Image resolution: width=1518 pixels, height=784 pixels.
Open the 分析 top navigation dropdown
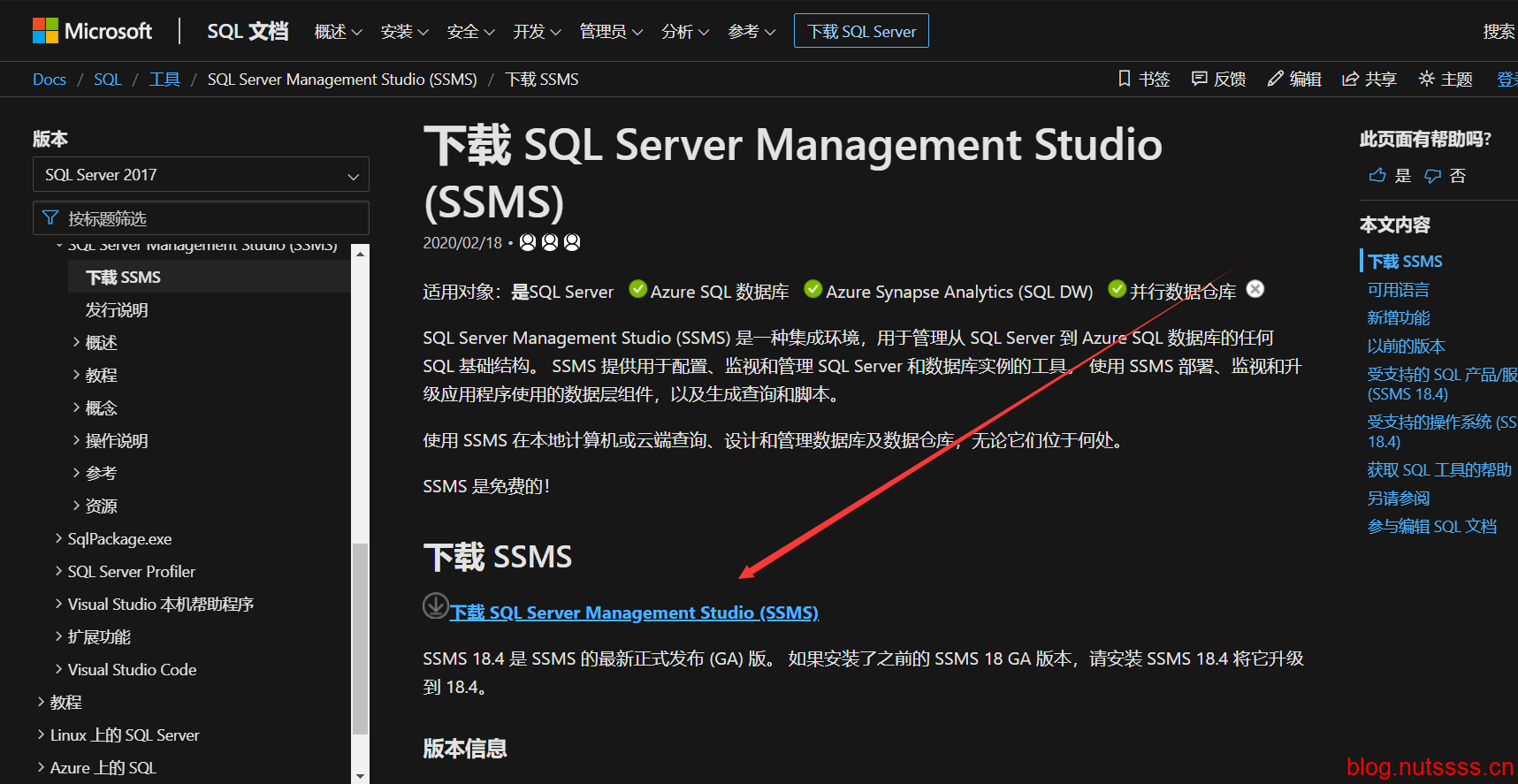(x=685, y=32)
